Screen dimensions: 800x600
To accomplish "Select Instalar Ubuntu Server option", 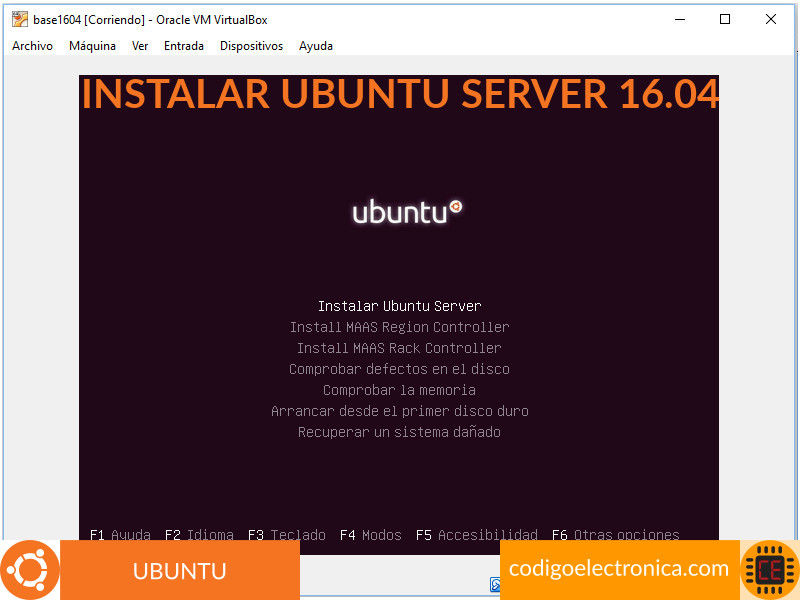I will [399, 306].
